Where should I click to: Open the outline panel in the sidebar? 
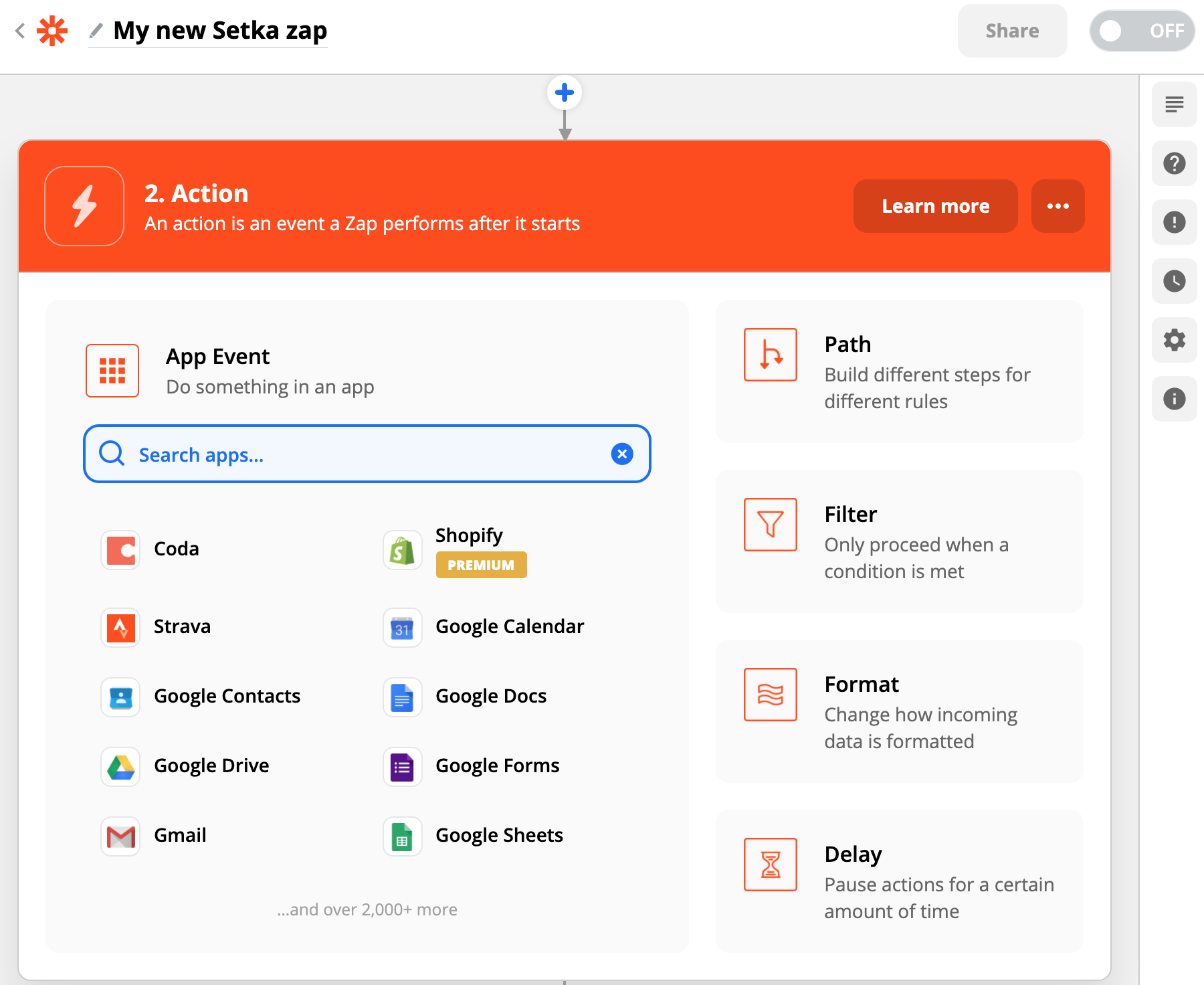[1174, 104]
